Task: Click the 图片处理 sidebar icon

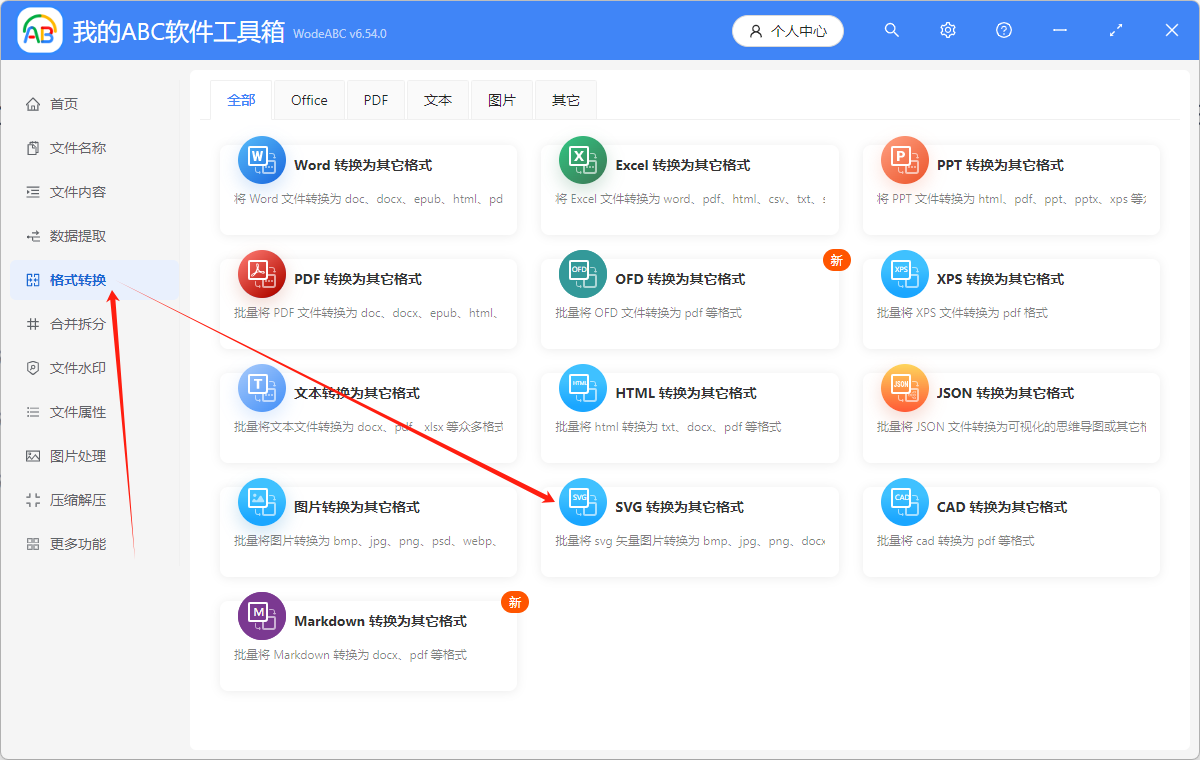Action: click(34, 455)
